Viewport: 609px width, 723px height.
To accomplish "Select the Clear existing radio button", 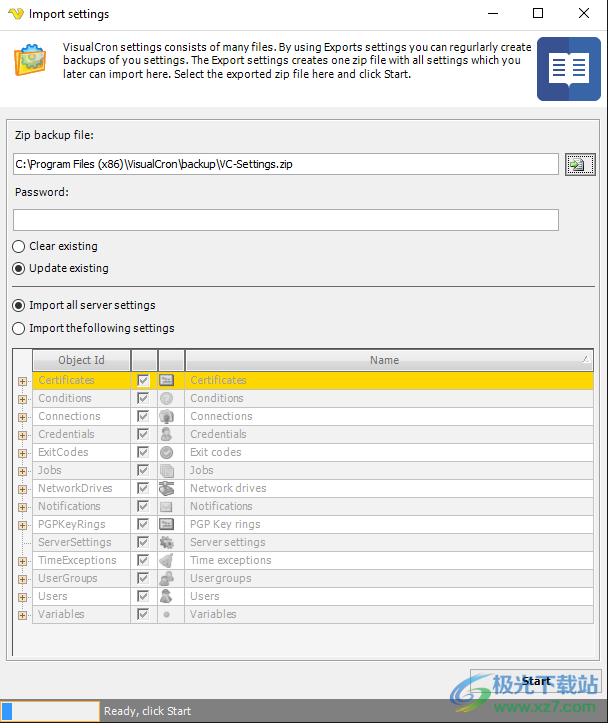I will pos(18,246).
